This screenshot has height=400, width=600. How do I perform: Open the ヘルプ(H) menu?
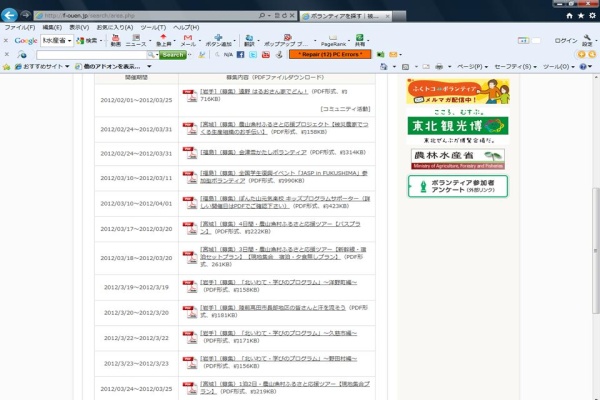pyautogui.click(x=186, y=28)
